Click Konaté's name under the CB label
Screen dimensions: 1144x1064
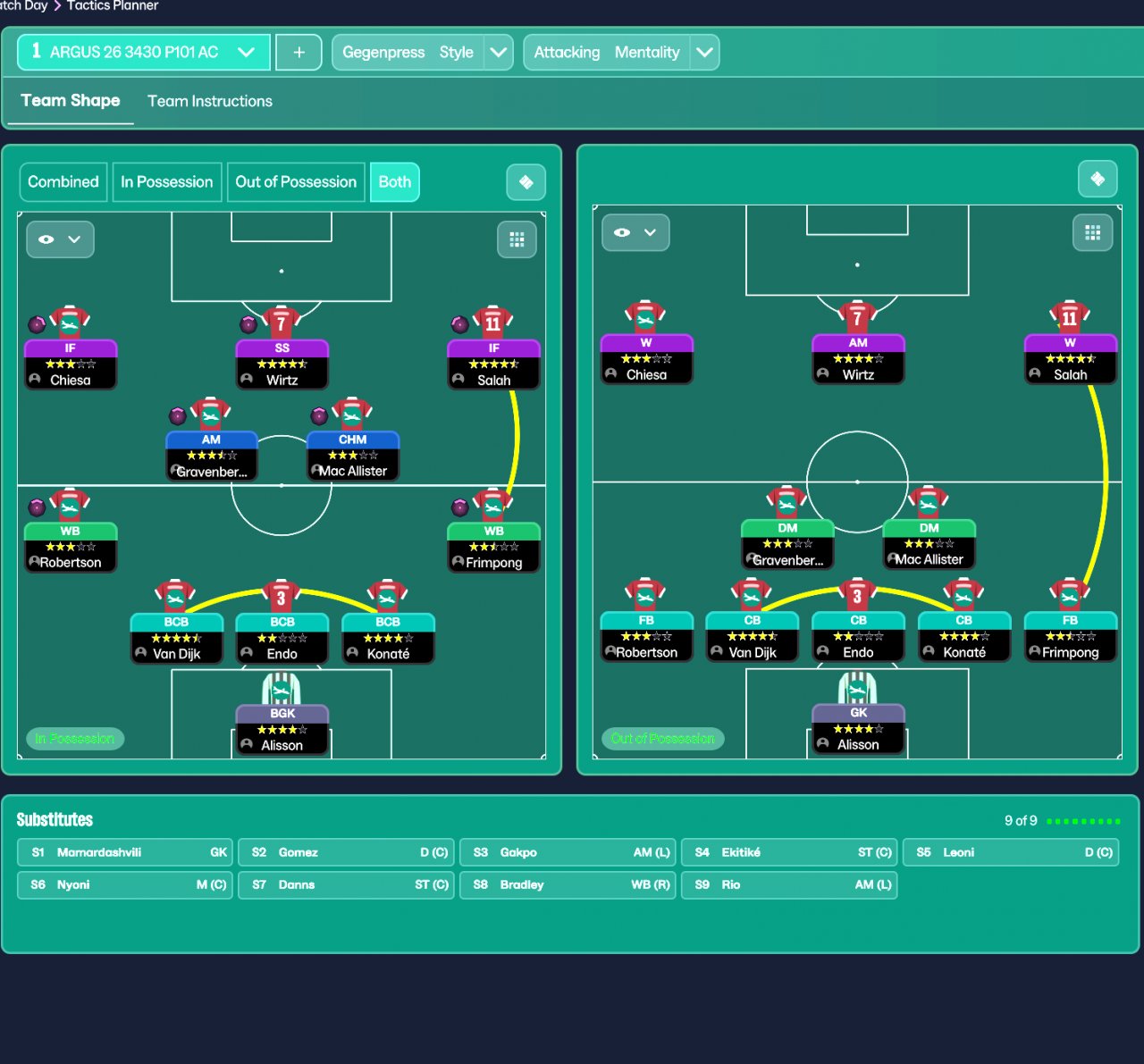point(964,653)
